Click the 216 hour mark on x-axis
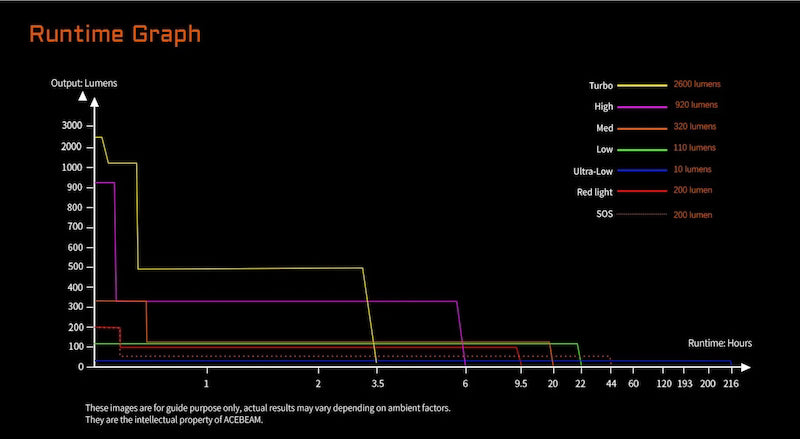Viewport: 800px width, 439px height. click(x=731, y=384)
